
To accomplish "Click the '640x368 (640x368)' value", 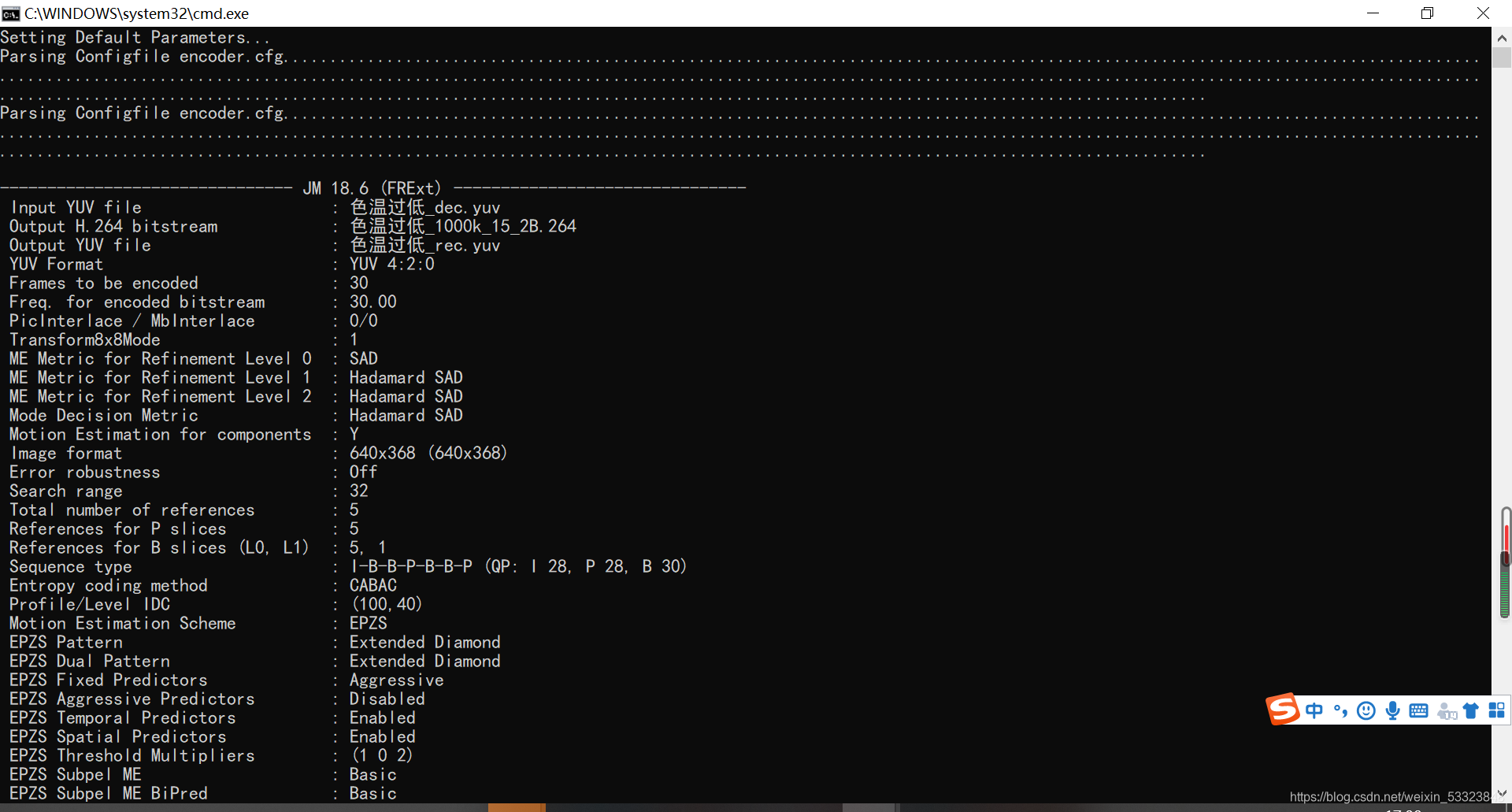I will [428, 454].
